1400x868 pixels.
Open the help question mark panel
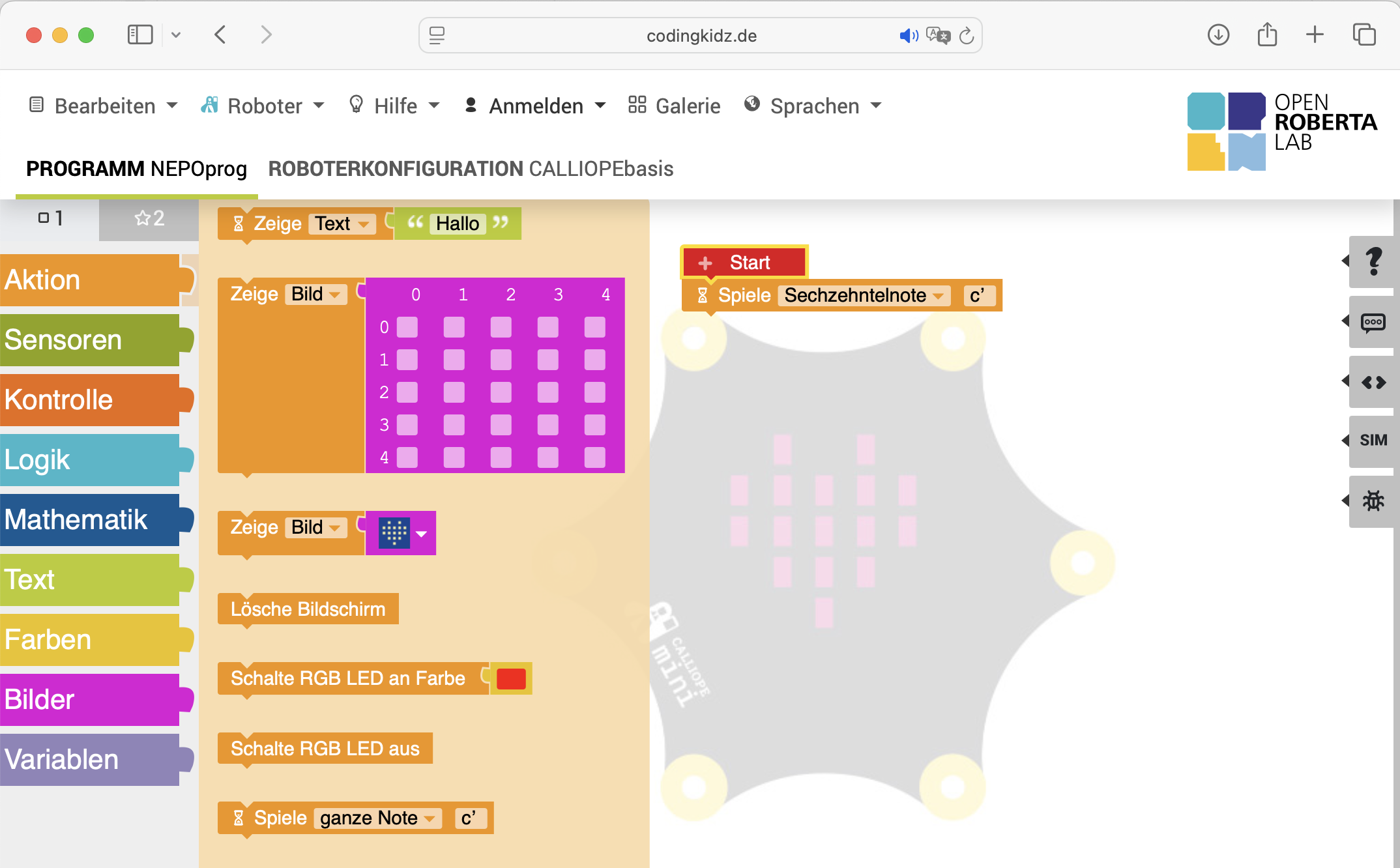point(1373,261)
